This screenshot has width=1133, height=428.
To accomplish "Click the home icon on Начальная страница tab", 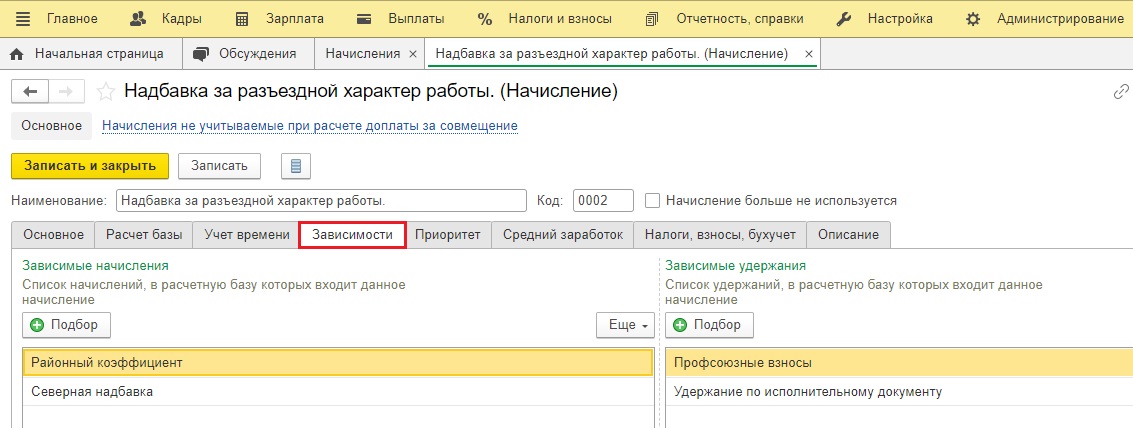I will pos(17,54).
